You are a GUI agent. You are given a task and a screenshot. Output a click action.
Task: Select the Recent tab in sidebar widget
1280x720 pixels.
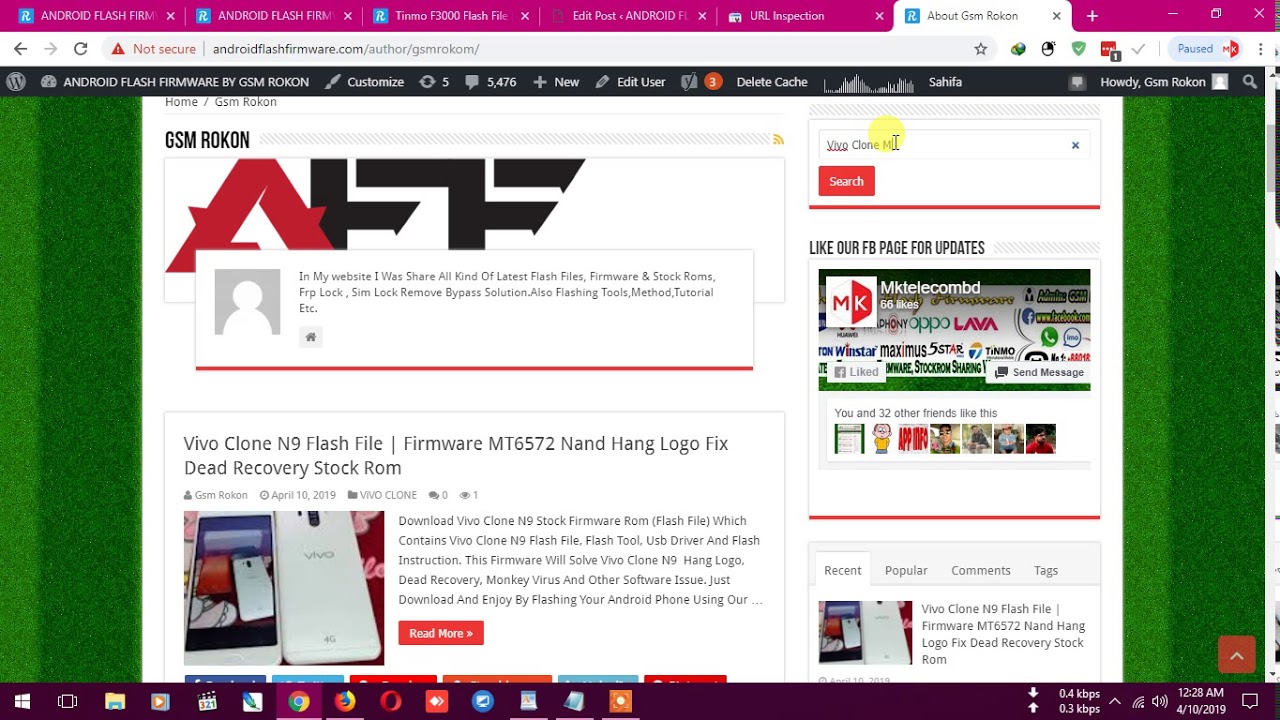842,570
